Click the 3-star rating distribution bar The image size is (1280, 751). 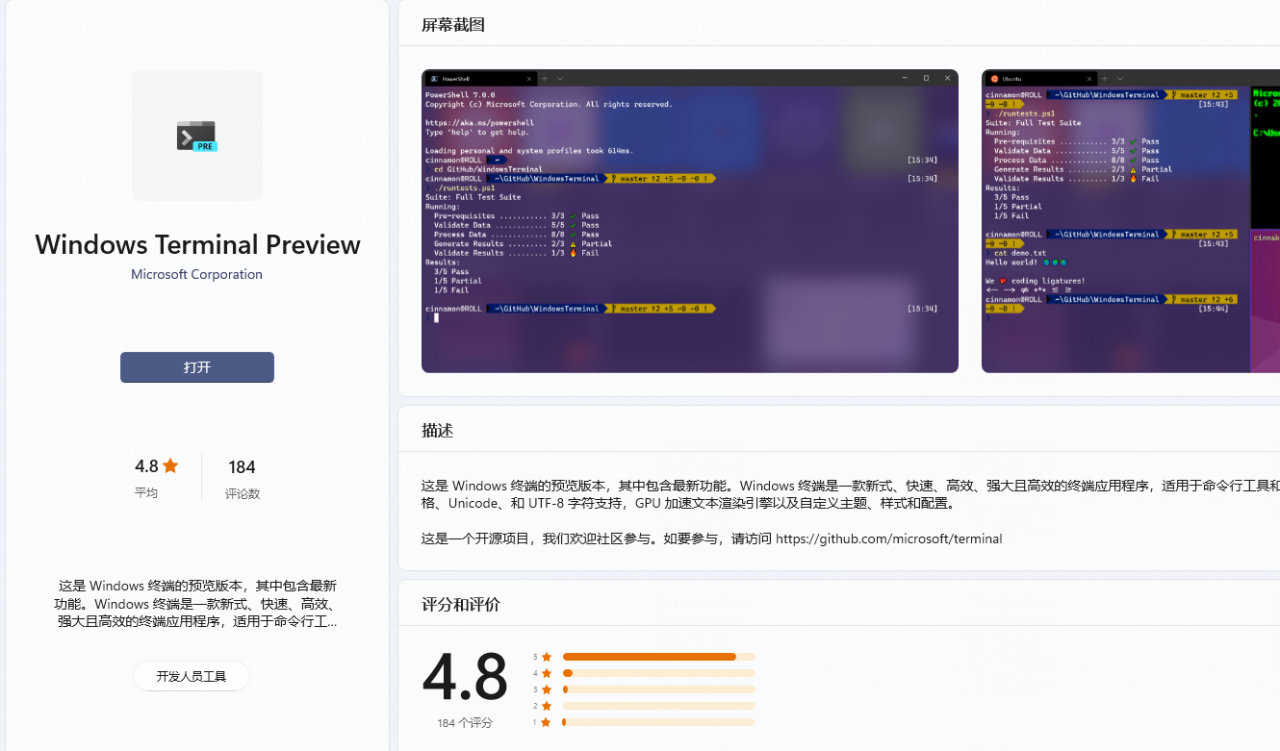point(659,689)
